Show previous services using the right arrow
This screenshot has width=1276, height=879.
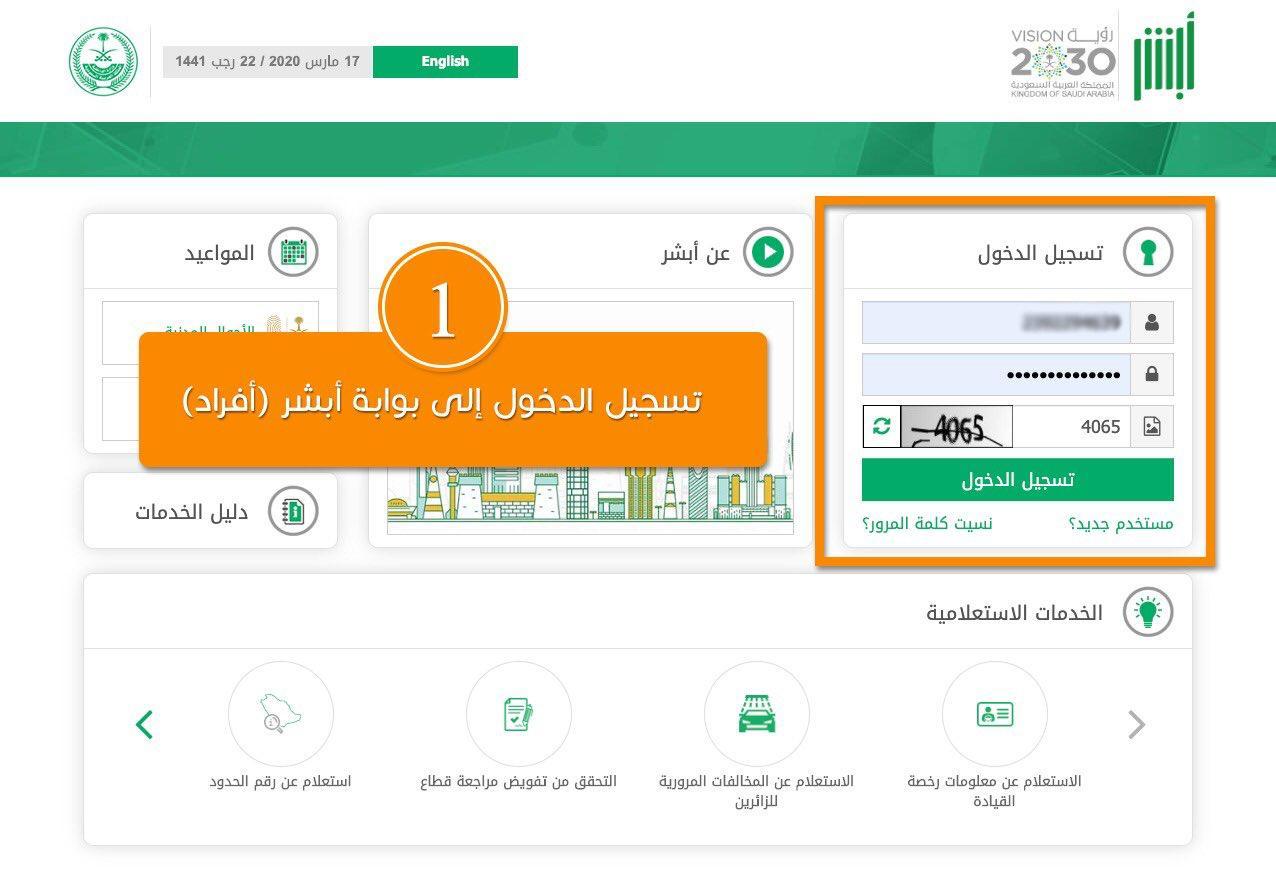click(x=1135, y=724)
